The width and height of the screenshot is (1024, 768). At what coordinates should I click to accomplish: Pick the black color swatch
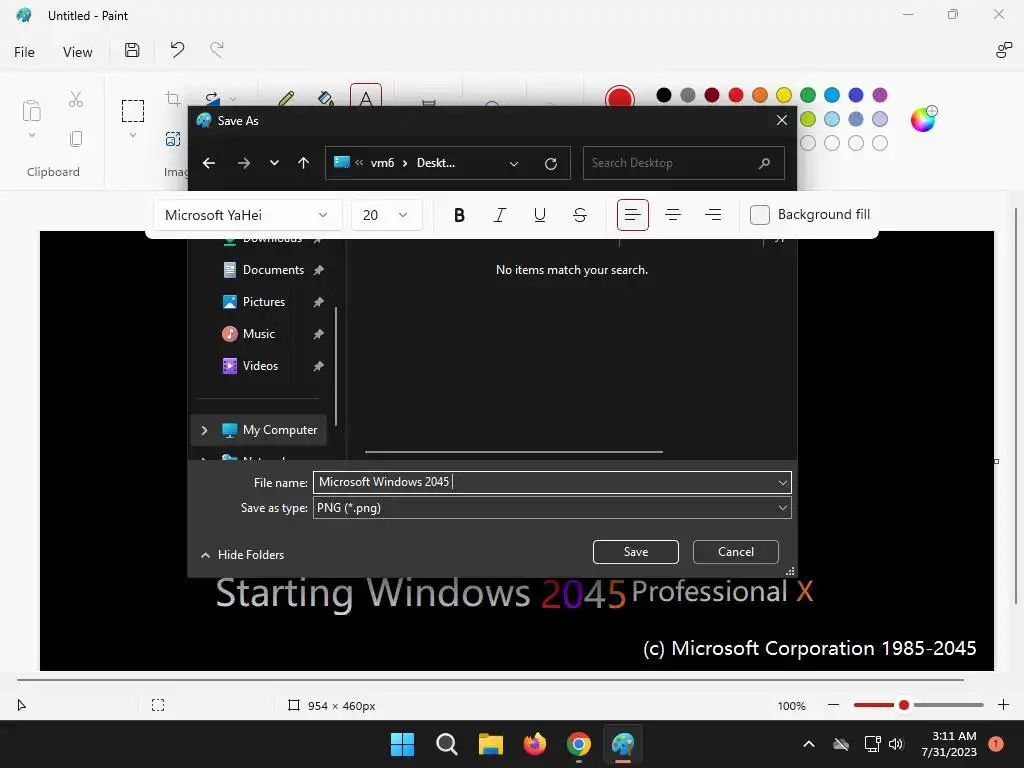click(x=664, y=95)
